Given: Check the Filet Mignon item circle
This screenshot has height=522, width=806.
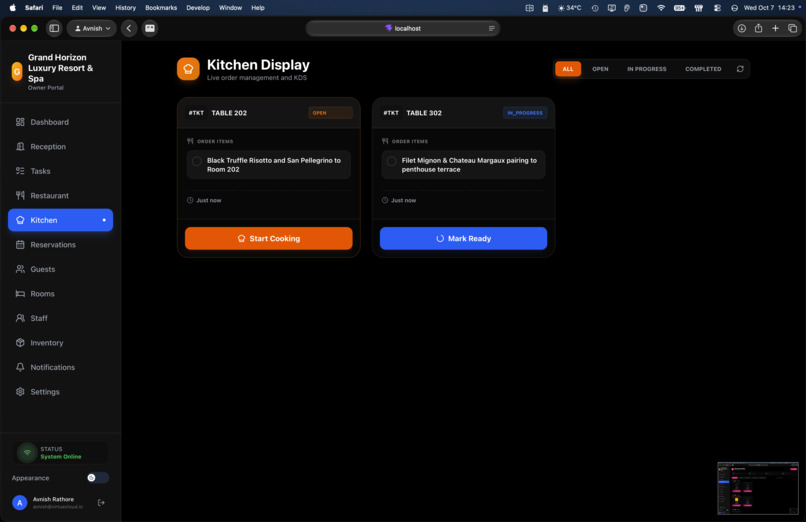Looking at the screenshot, I should 391,161.
